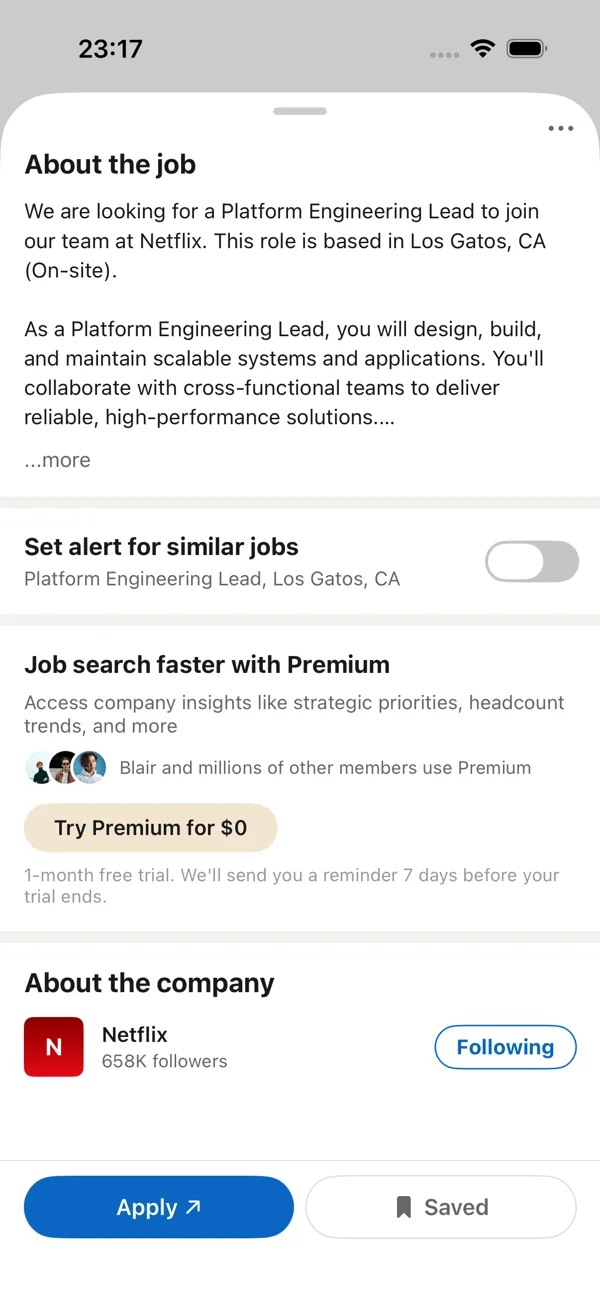600x1304 pixels.
Task: Tap the About the job heading
Action: click(110, 164)
